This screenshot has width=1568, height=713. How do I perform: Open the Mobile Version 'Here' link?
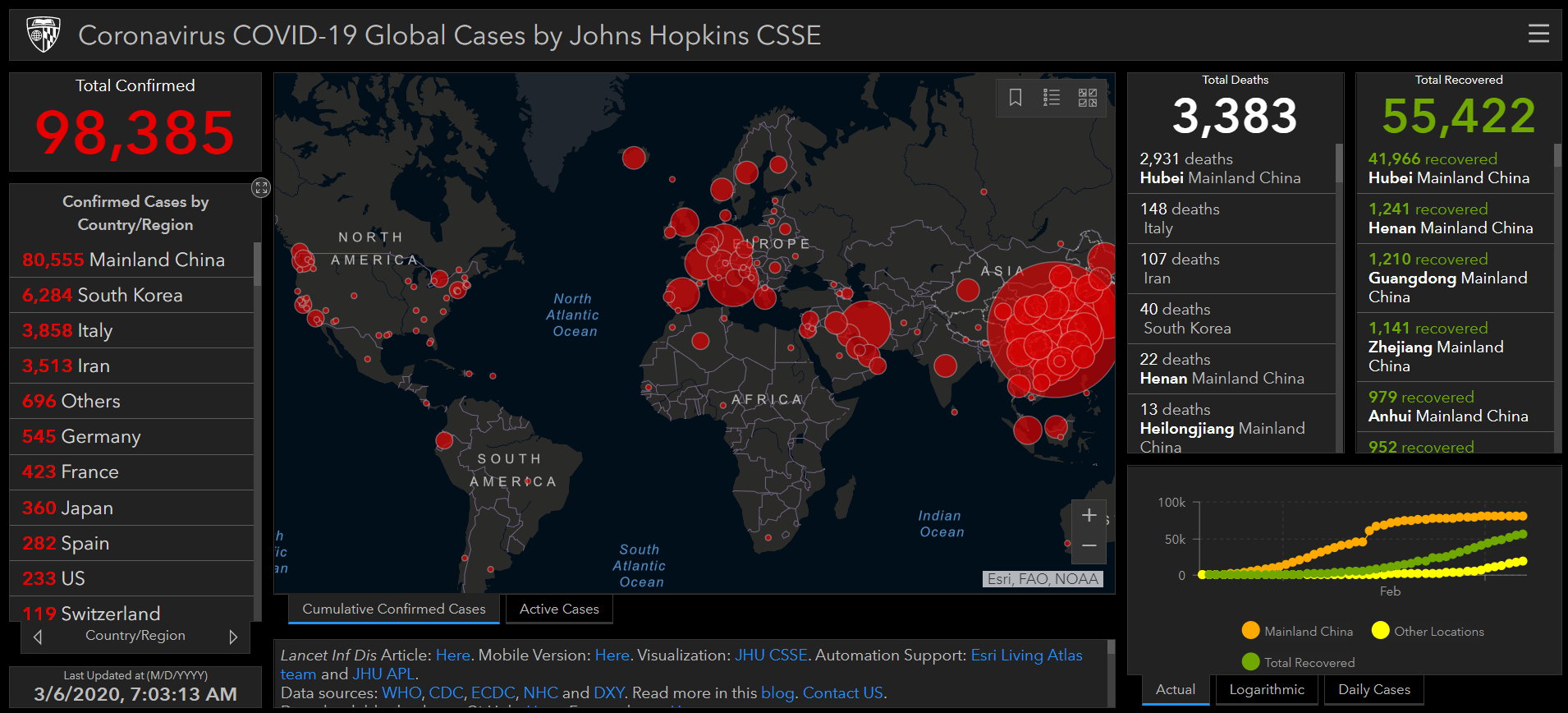point(612,655)
